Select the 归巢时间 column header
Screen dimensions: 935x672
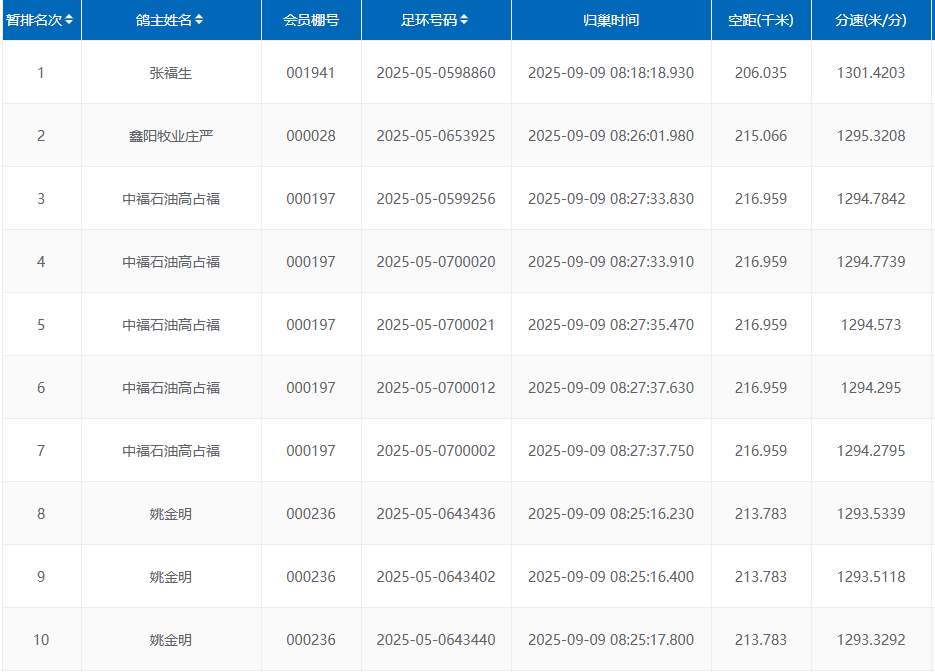[x=611, y=20]
